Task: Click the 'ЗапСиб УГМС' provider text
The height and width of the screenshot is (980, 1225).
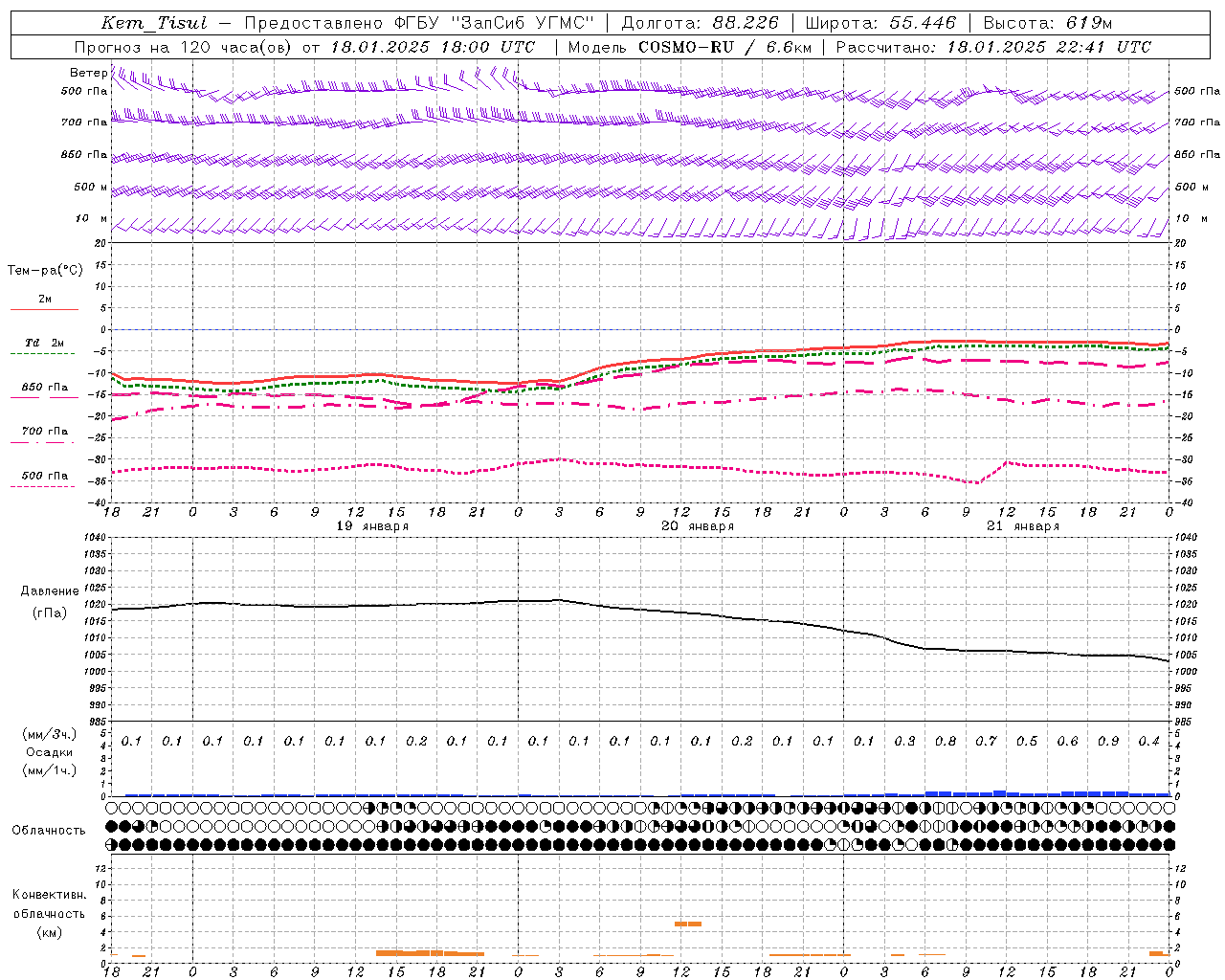Action: [x=523, y=23]
